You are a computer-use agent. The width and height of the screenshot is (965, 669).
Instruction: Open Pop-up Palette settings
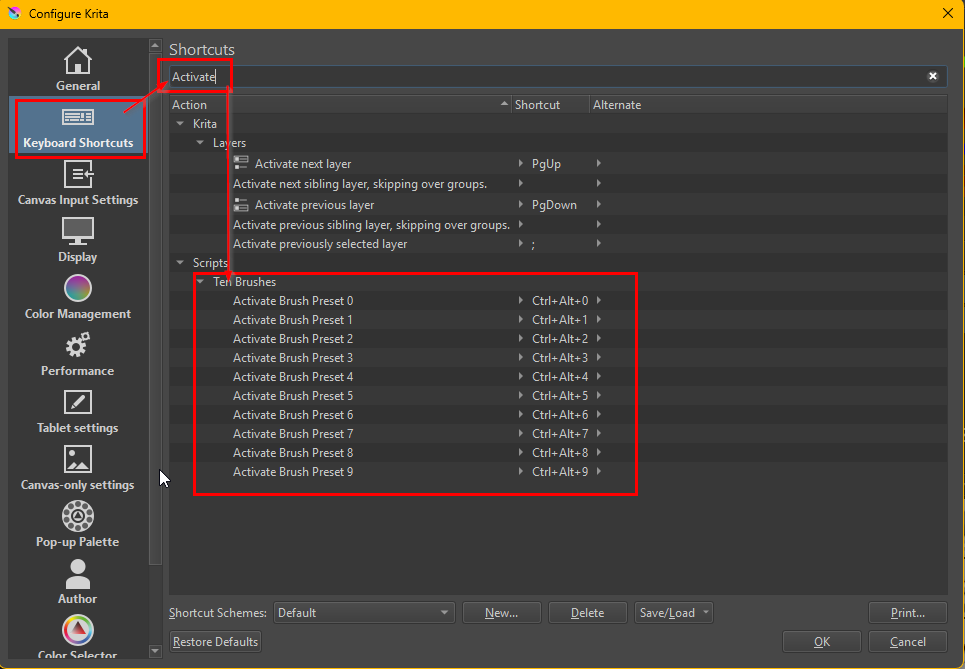click(x=78, y=525)
